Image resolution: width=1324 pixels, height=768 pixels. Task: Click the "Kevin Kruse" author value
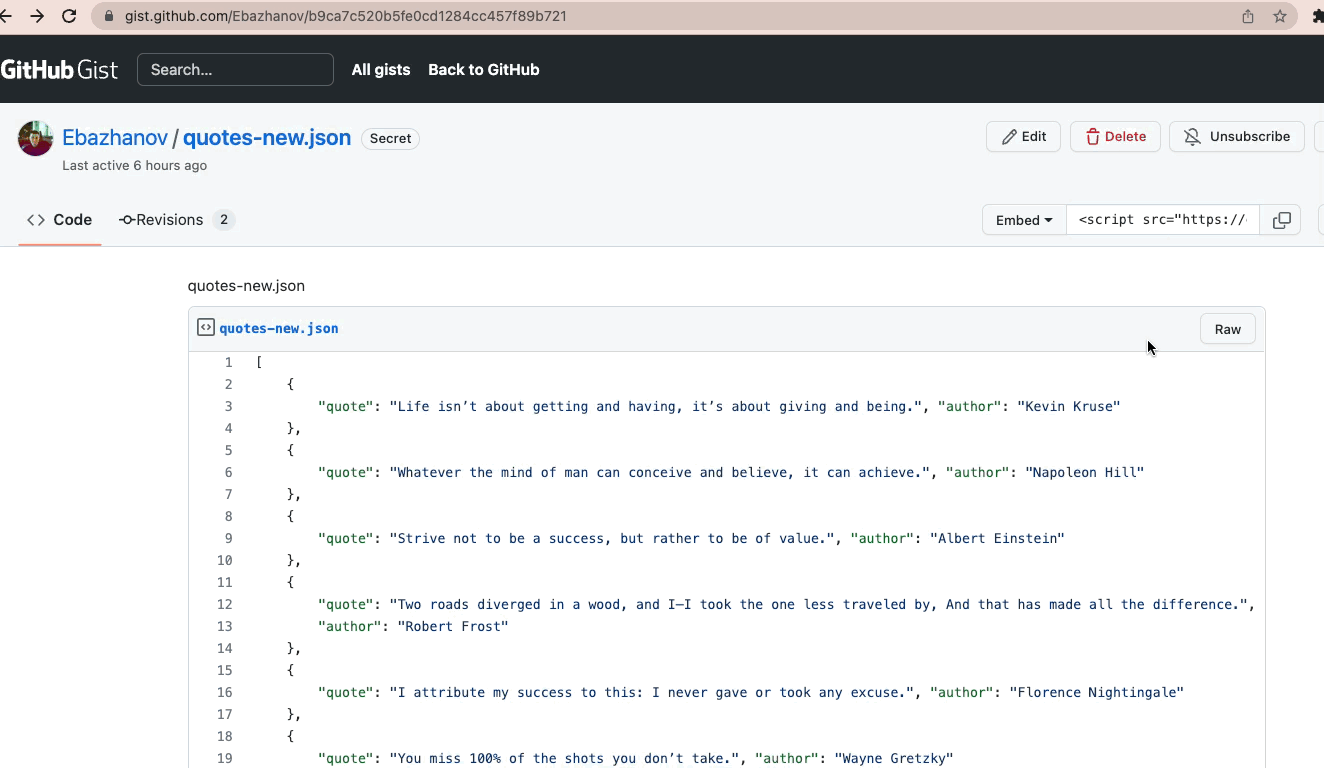point(1068,406)
